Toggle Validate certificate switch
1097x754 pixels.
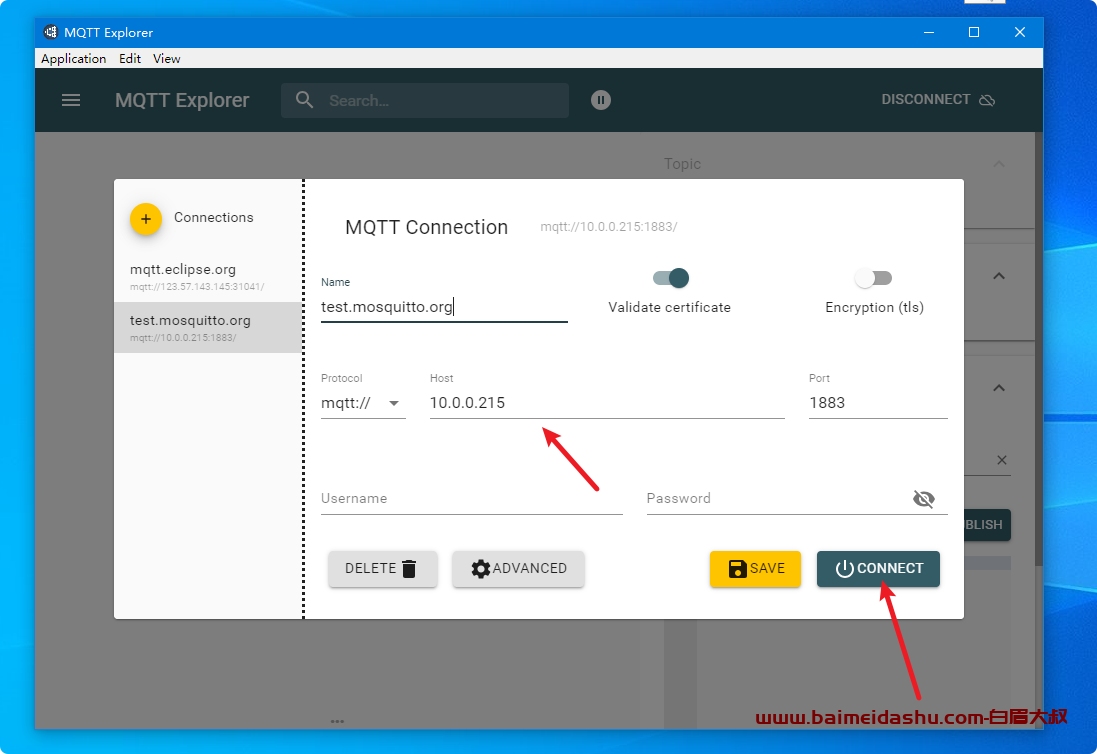coord(670,278)
